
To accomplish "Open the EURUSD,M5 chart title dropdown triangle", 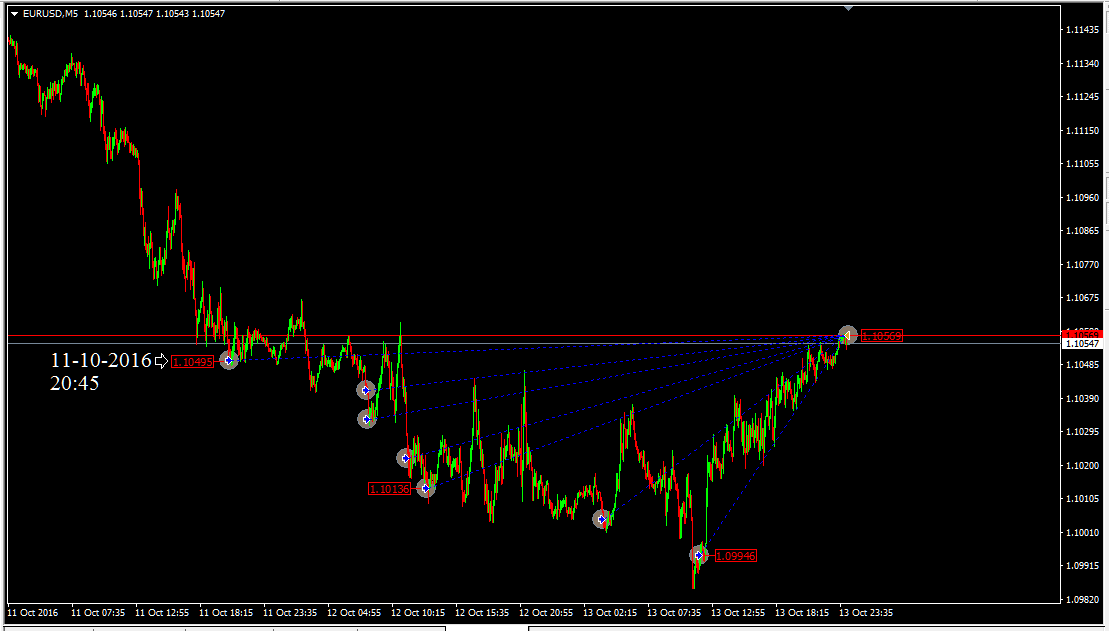I will click(x=14, y=13).
